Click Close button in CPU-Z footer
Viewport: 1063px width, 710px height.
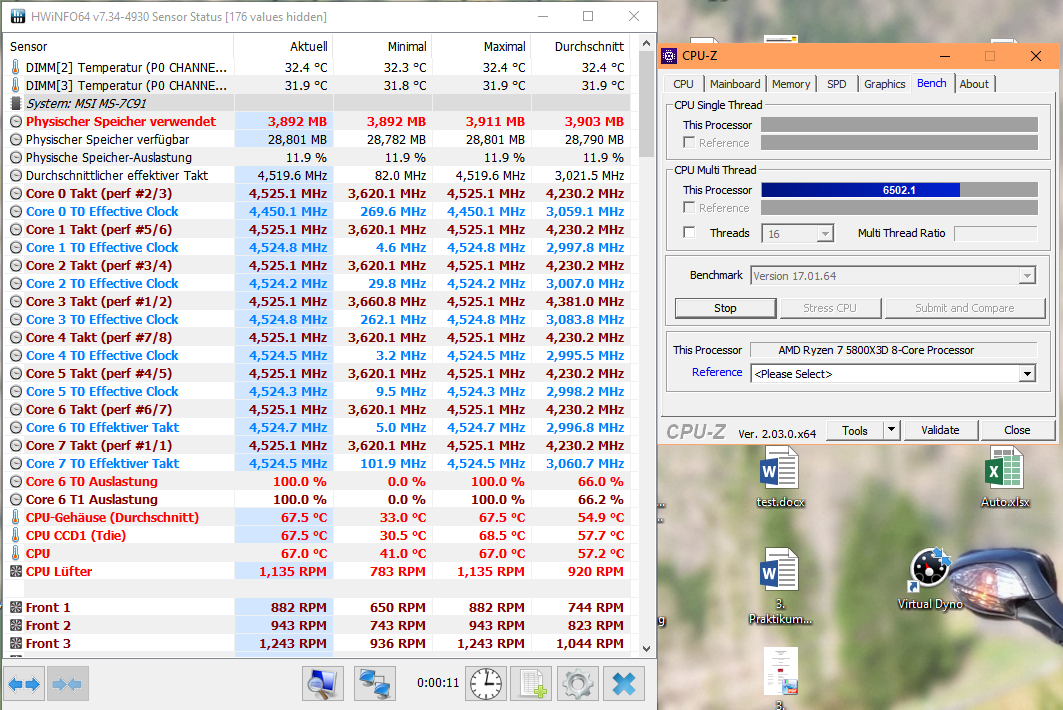click(1017, 430)
